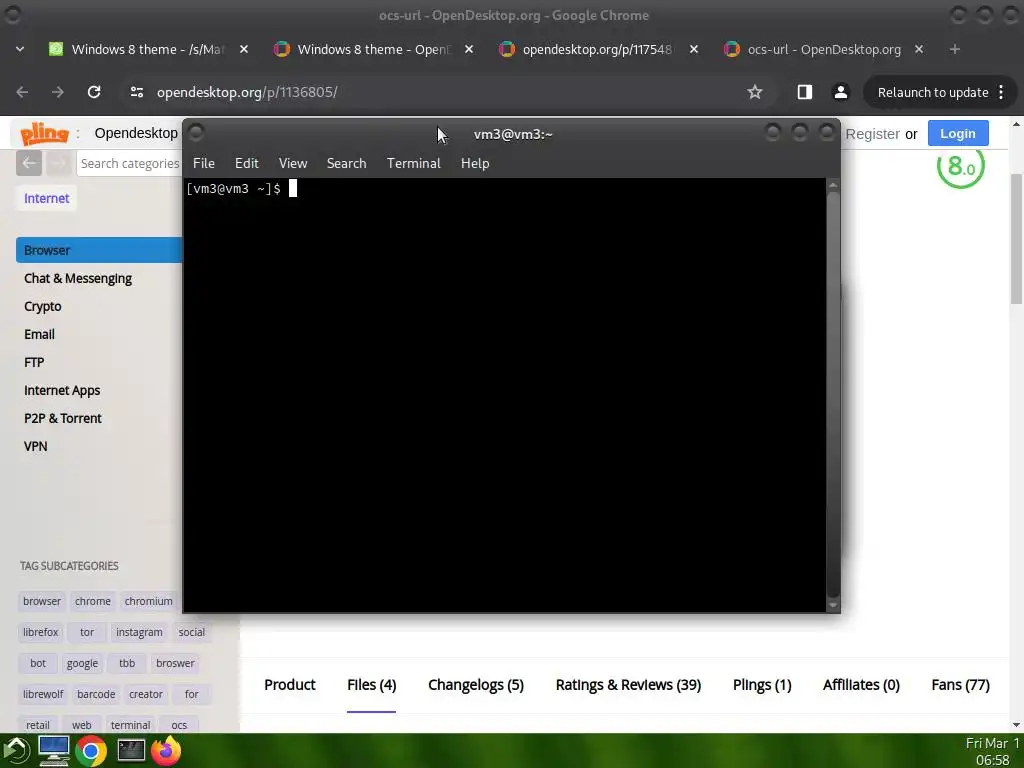Click terminal scrollbar down arrow

pyautogui.click(x=833, y=605)
